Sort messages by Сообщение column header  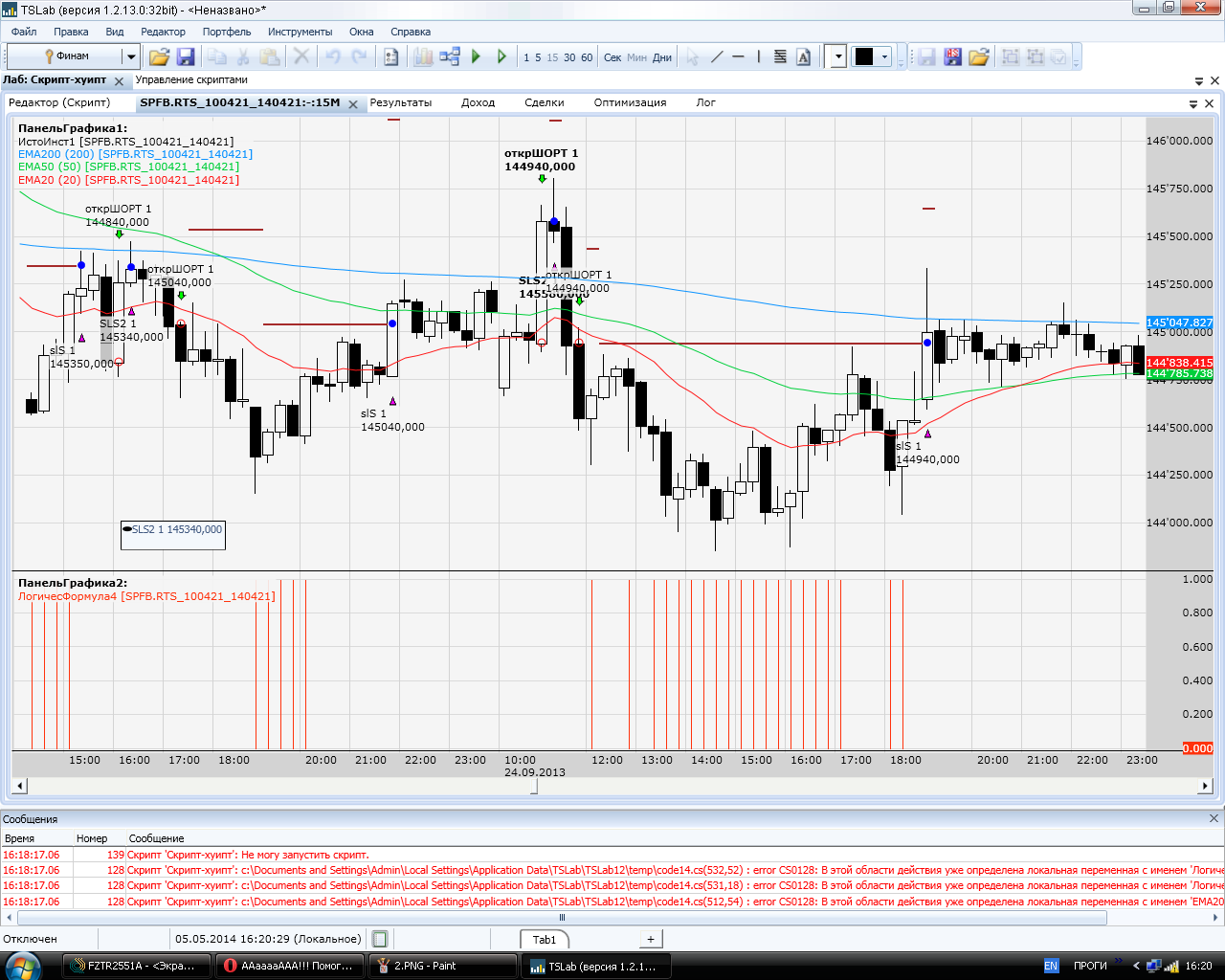(x=676, y=838)
